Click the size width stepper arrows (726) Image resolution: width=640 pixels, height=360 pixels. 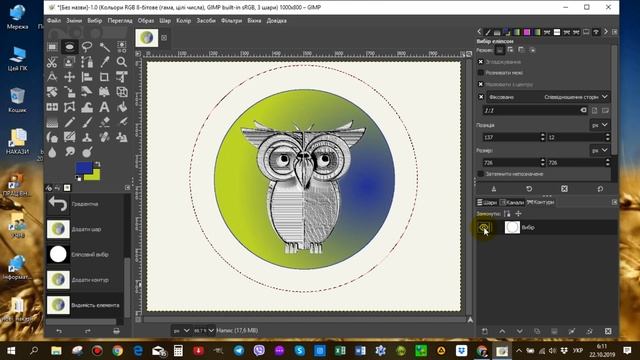coord(542,162)
